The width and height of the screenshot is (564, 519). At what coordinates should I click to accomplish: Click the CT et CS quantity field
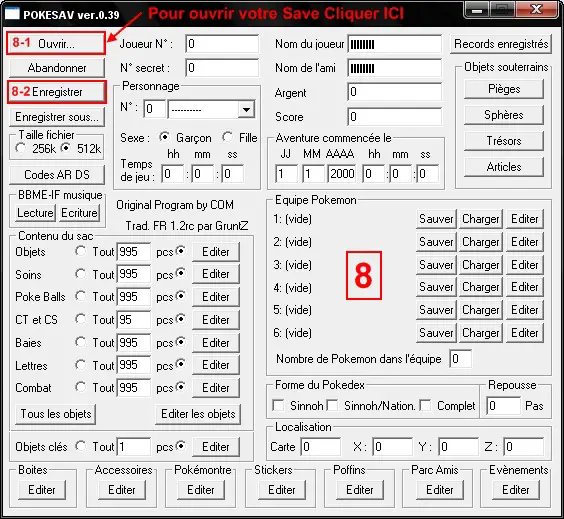point(133,320)
